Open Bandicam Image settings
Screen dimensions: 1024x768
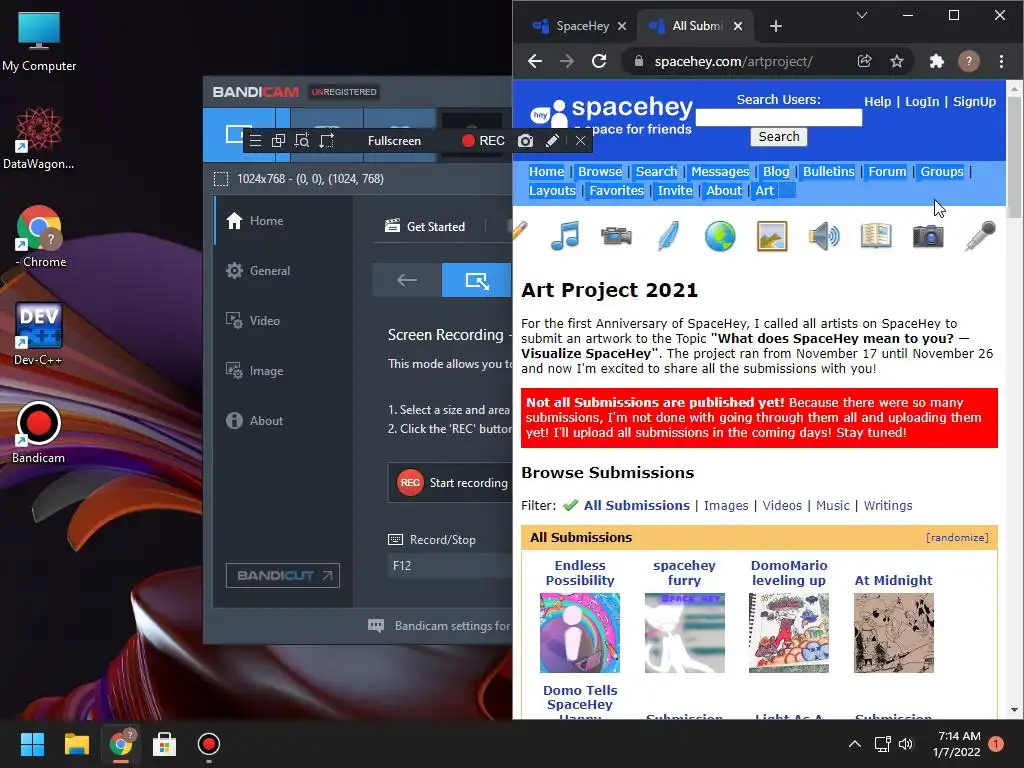pyautogui.click(x=255, y=370)
